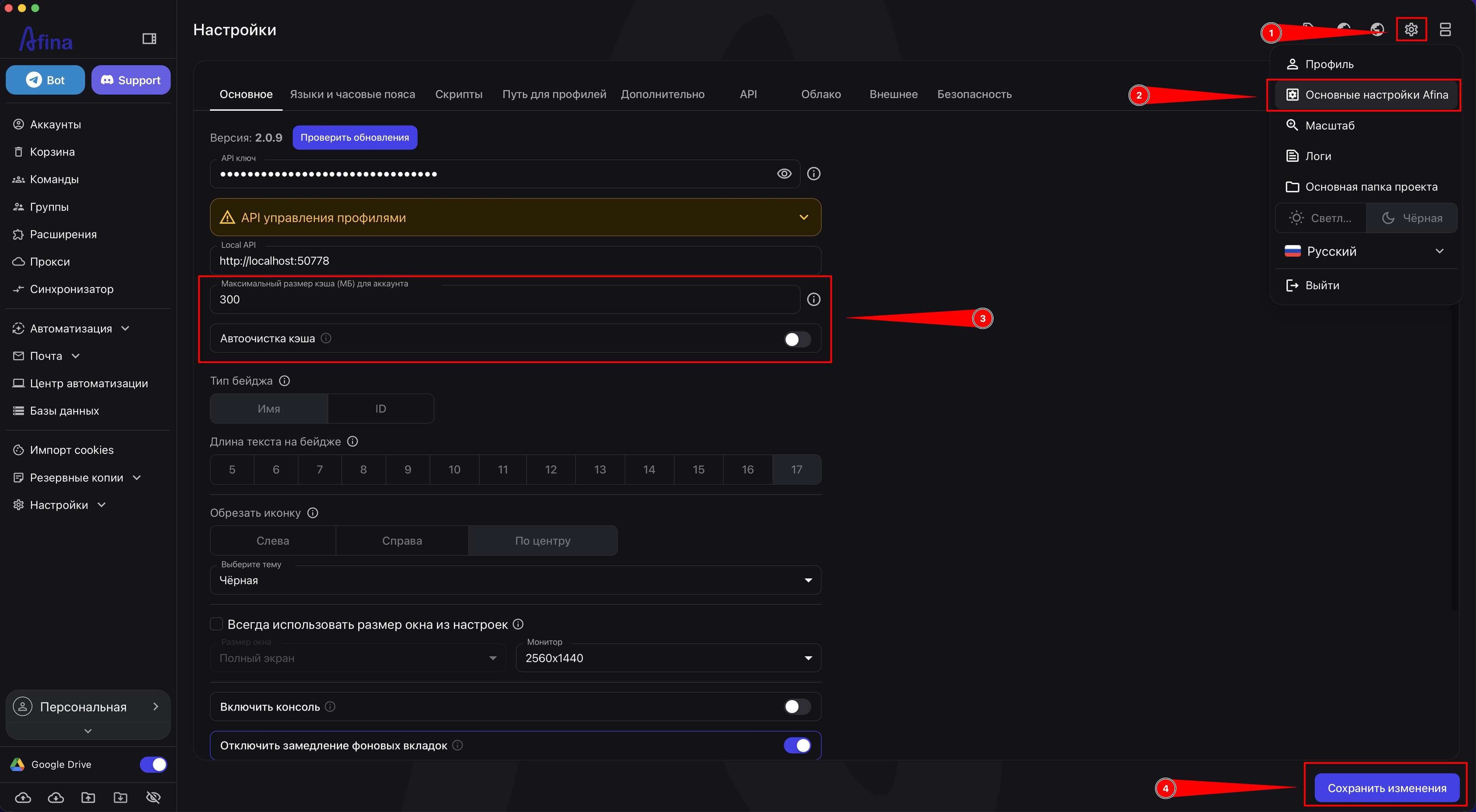The width and height of the screenshot is (1476, 812).
Task: Open the Русский language dropdown
Action: 1365,251
